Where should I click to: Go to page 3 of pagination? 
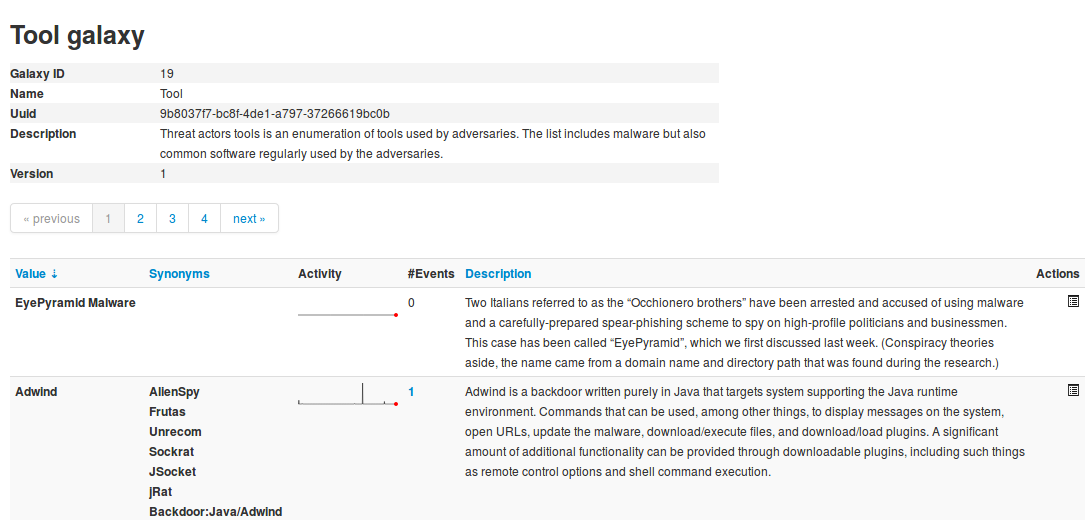pyautogui.click(x=172, y=219)
